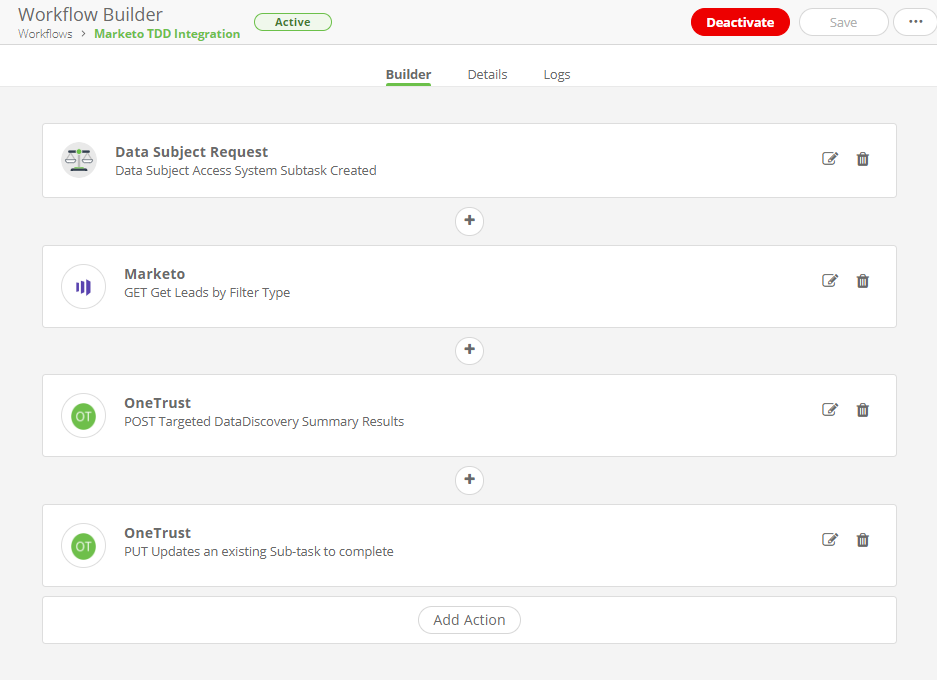Open the Logs tab
The width and height of the screenshot is (937, 680).
click(x=557, y=75)
